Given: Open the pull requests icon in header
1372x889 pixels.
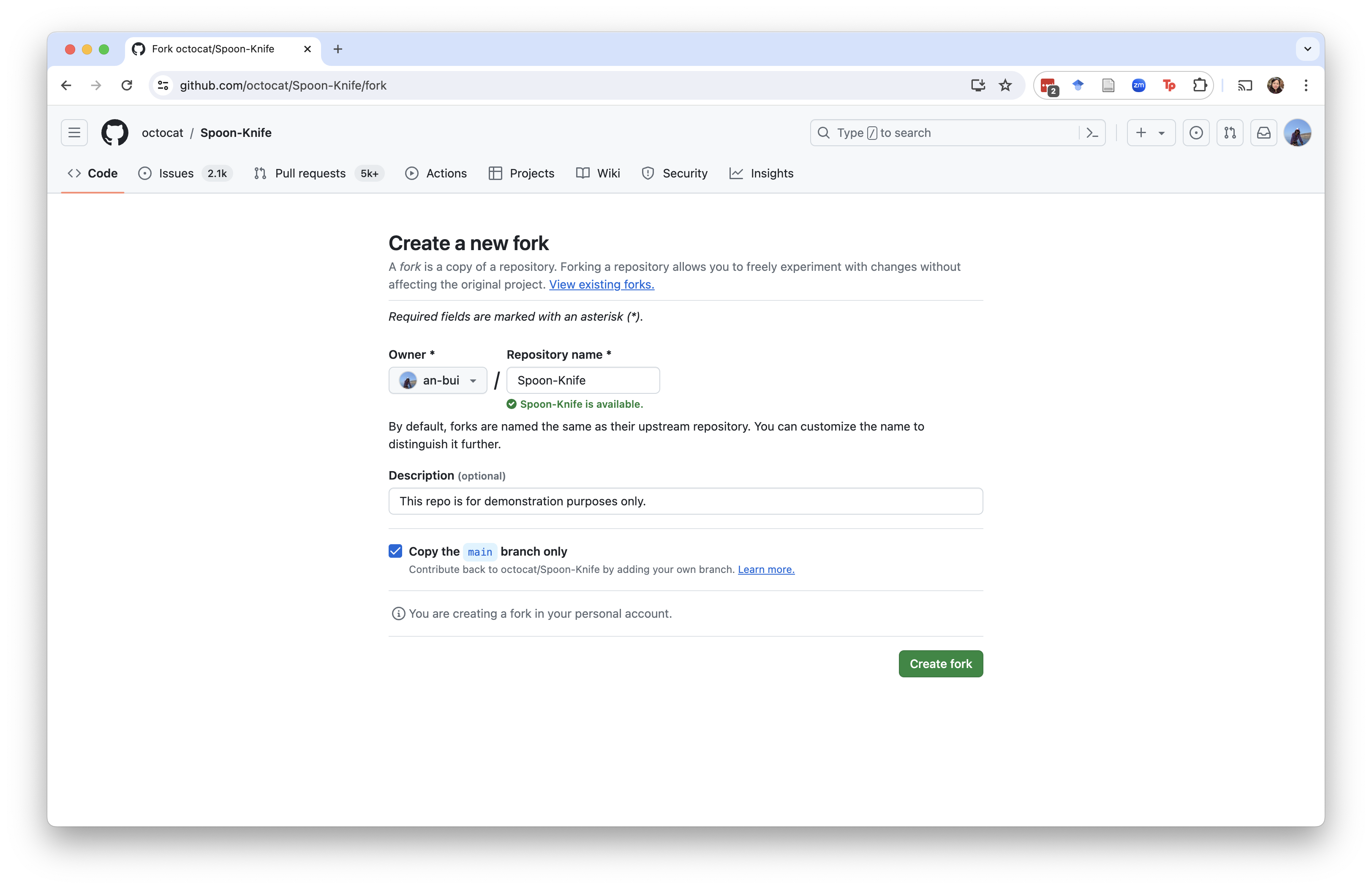Looking at the screenshot, I should [x=1230, y=133].
